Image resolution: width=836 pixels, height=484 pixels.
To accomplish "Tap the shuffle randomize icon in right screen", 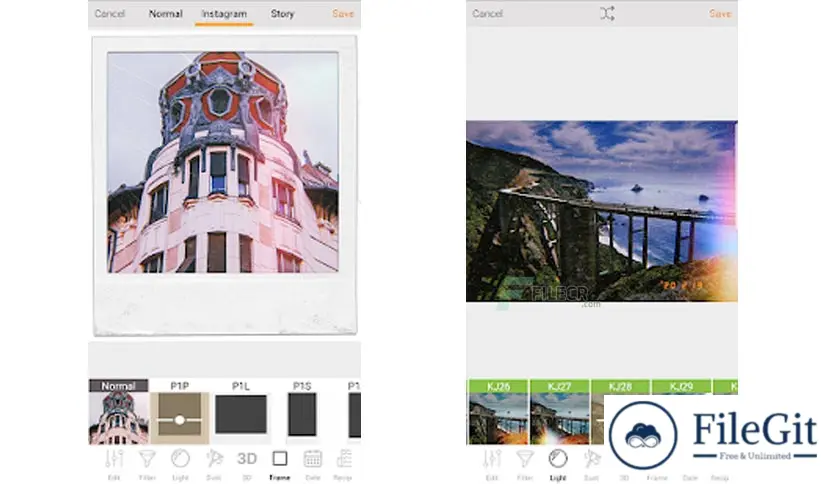I will point(607,13).
